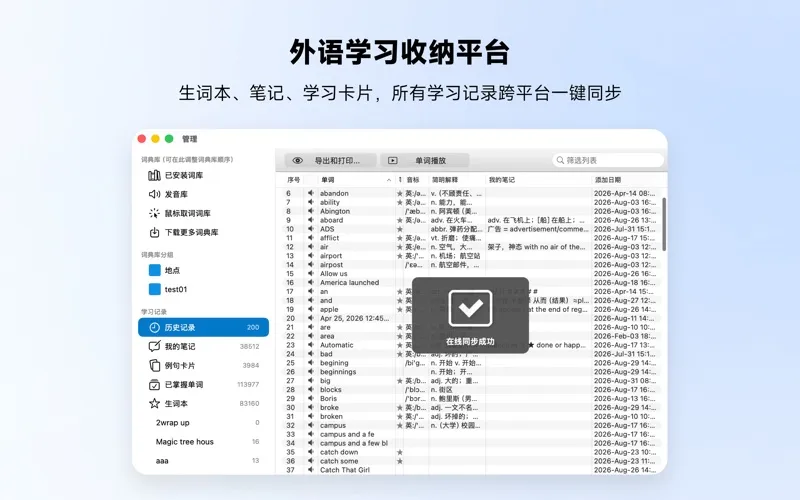
Task: Sort by the arrow-marked star column header
Action: pos(400,180)
